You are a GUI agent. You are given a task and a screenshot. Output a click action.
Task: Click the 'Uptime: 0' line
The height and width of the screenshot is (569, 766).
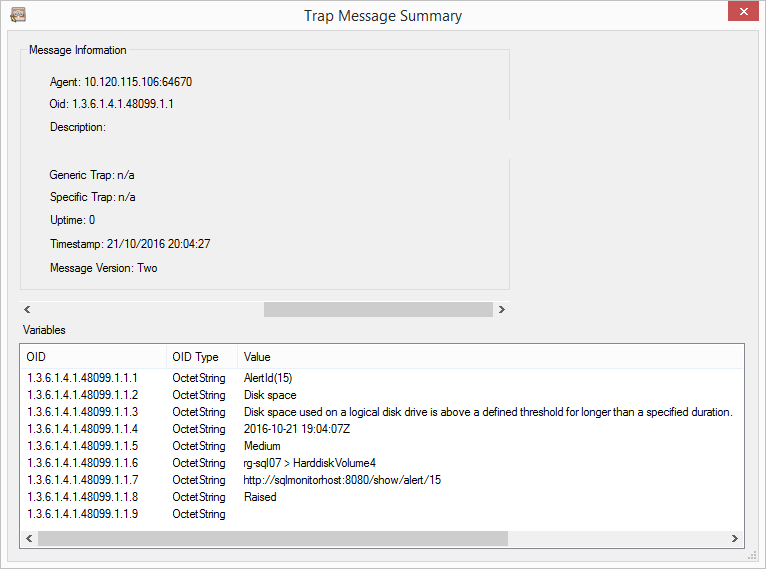click(72, 220)
